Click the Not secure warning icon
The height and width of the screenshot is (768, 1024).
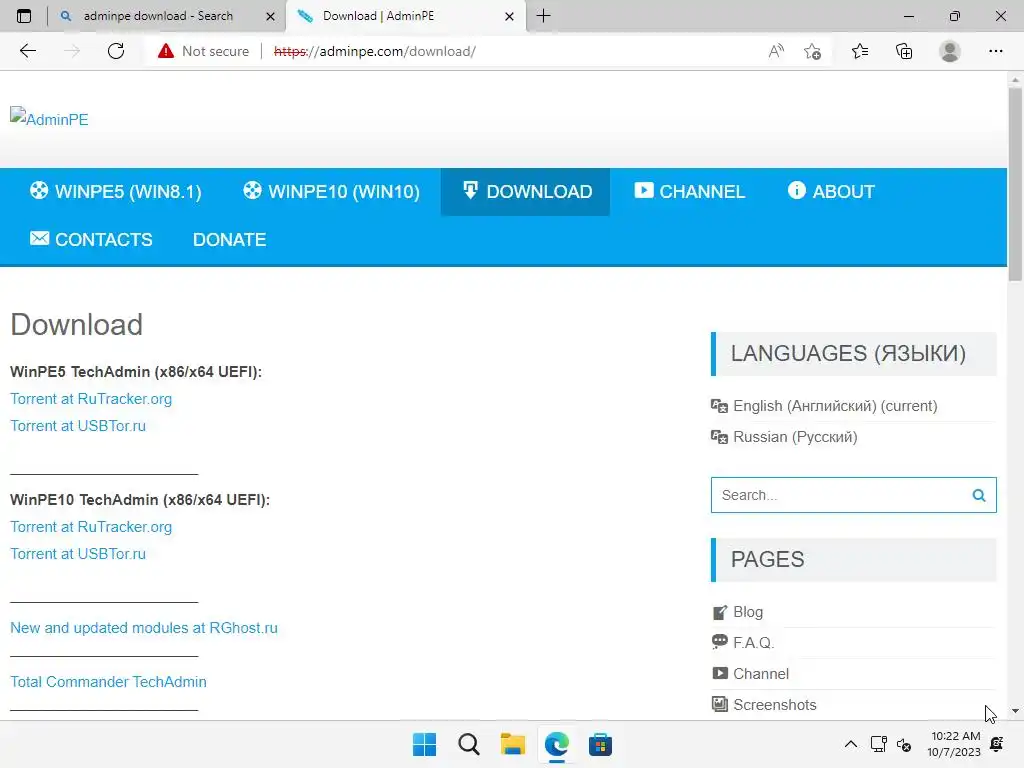click(166, 51)
